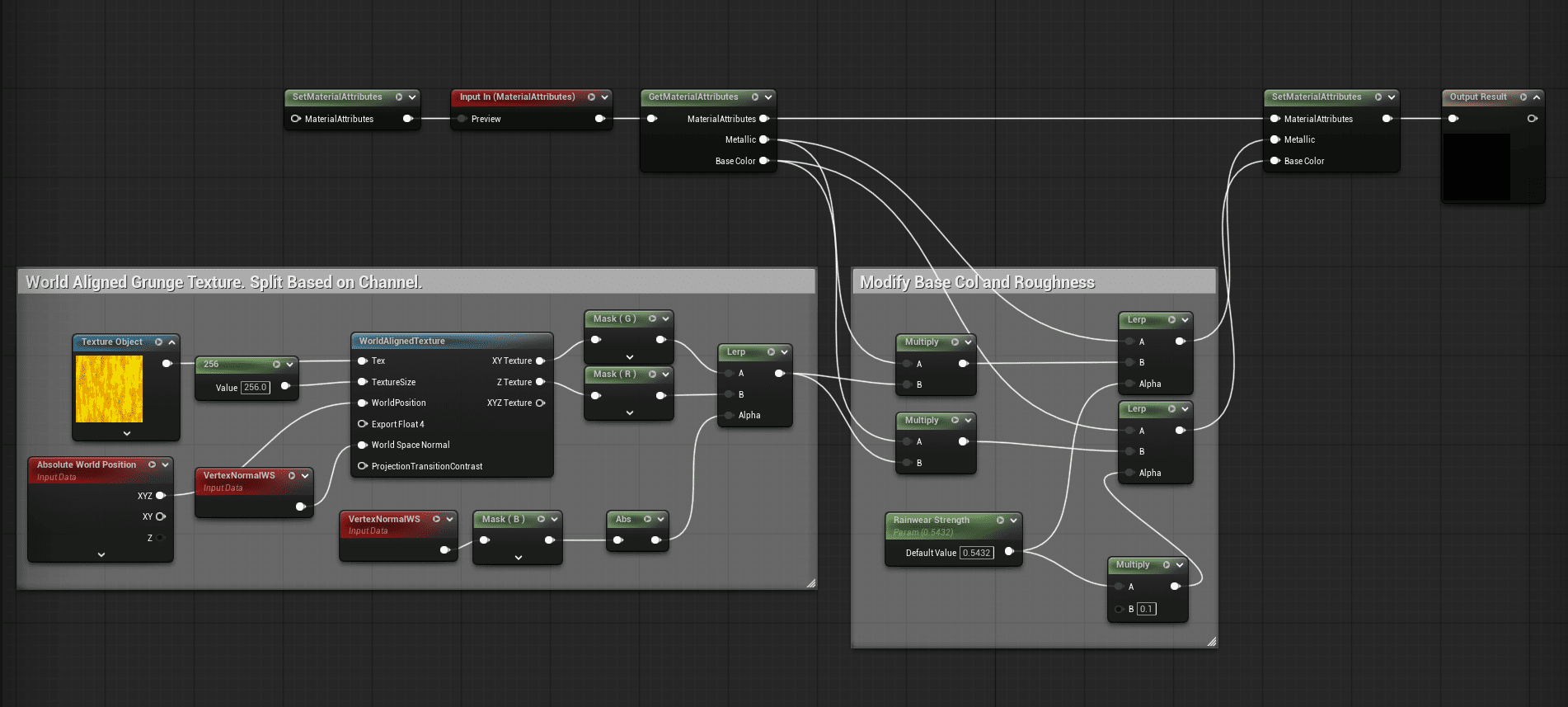Click the Abs node output pin
Screen dimensions: 1568x707
(656, 540)
